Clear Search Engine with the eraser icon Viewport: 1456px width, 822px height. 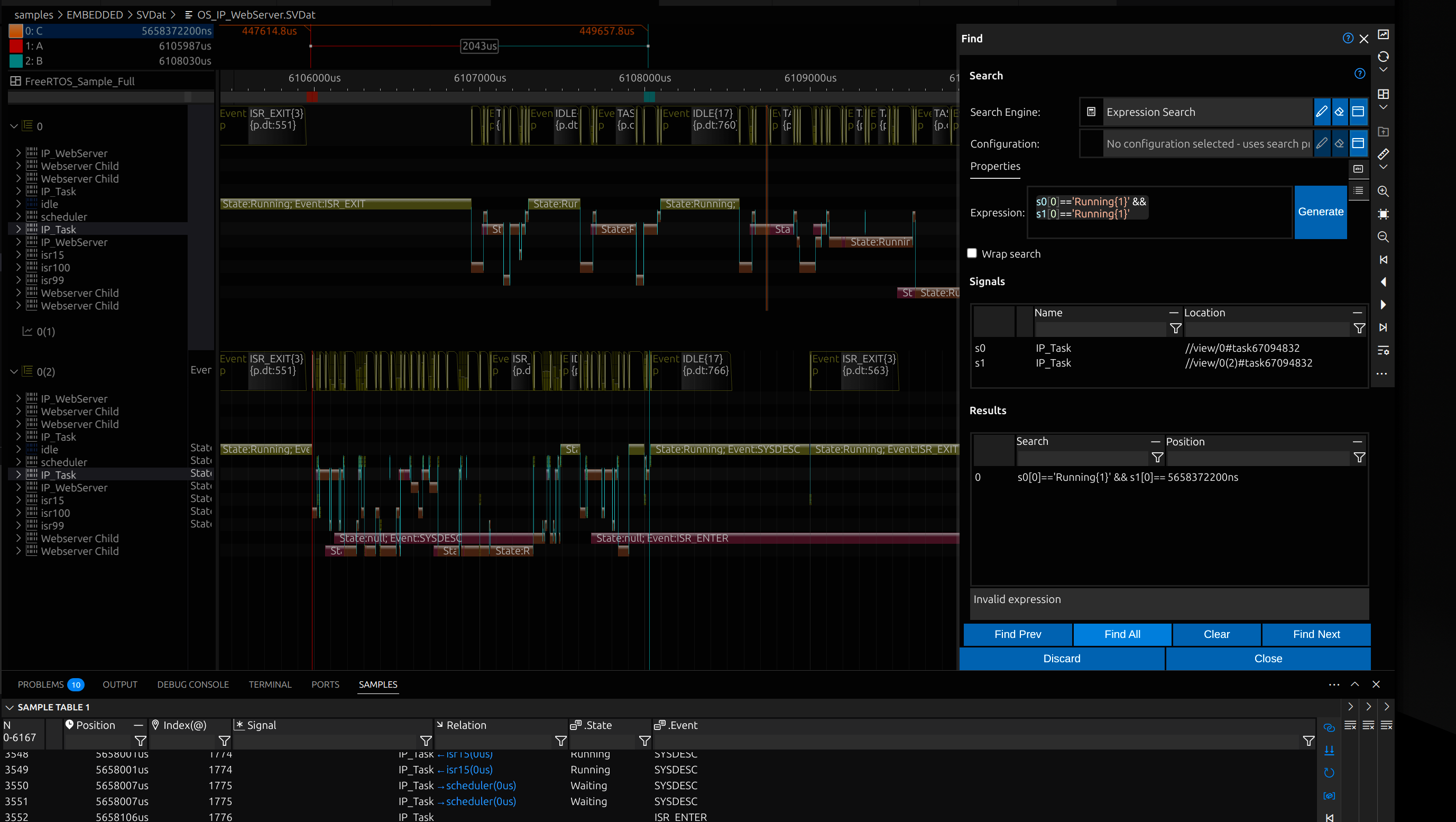(1339, 112)
